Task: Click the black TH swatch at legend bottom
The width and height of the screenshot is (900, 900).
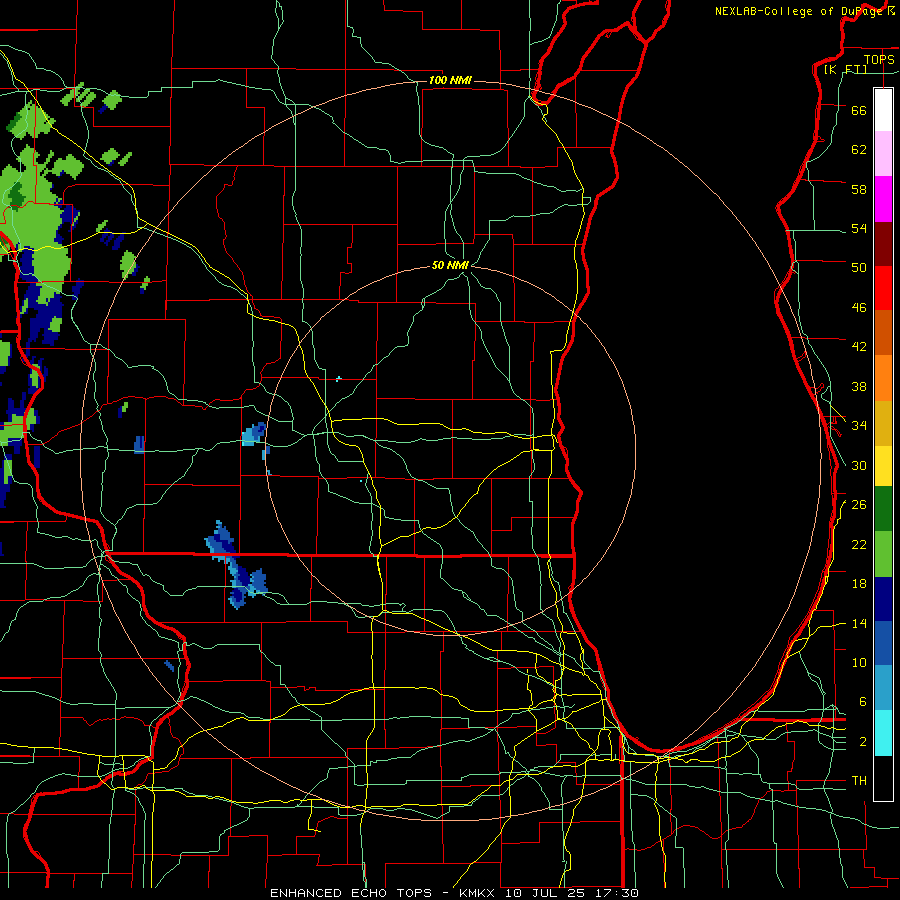Action: coord(883,778)
